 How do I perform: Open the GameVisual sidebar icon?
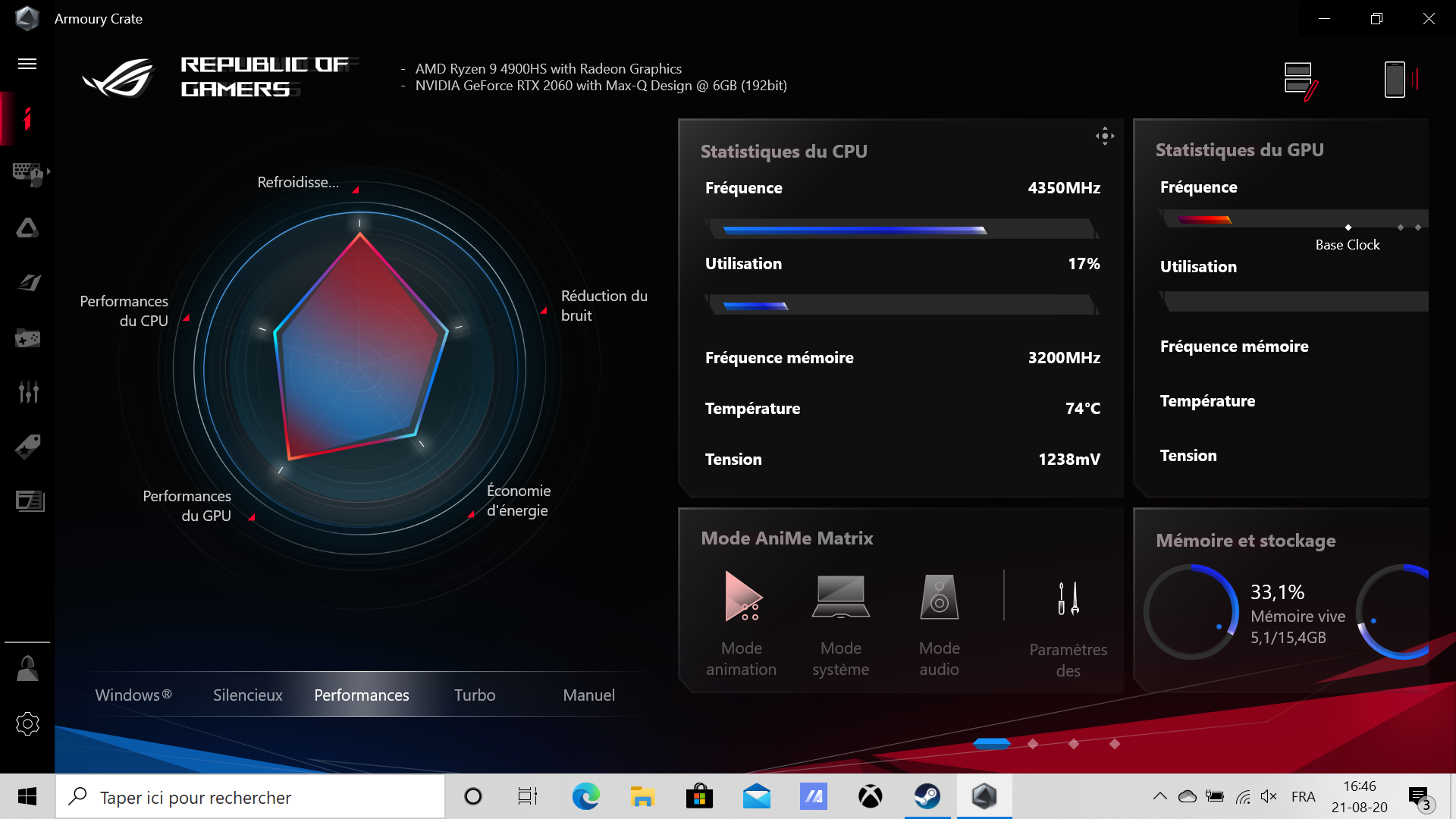point(29,282)
